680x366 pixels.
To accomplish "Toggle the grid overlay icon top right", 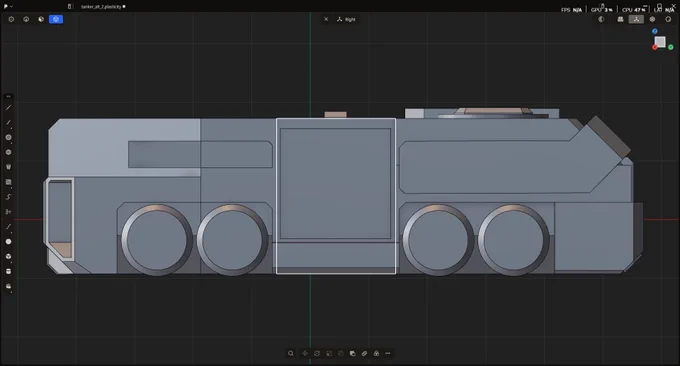I will click(620, 19).
